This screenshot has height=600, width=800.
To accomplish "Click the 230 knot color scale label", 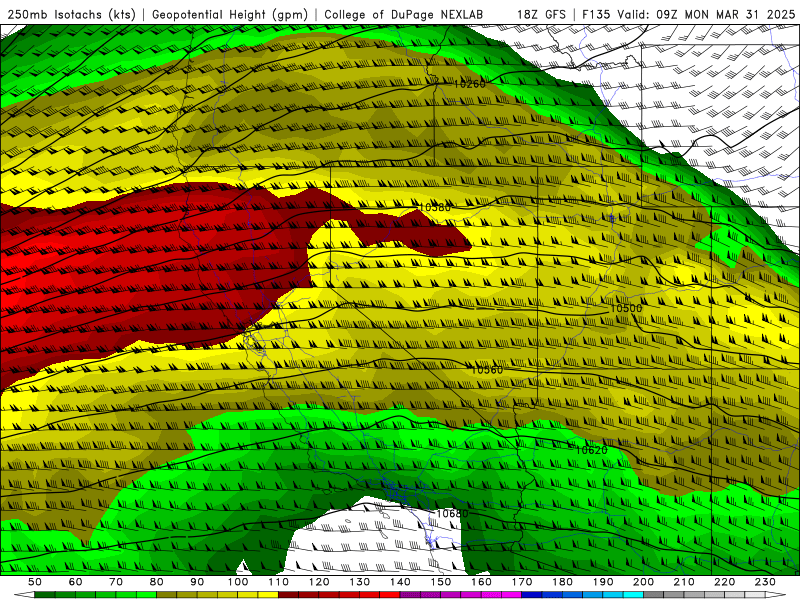I will 765,582.
